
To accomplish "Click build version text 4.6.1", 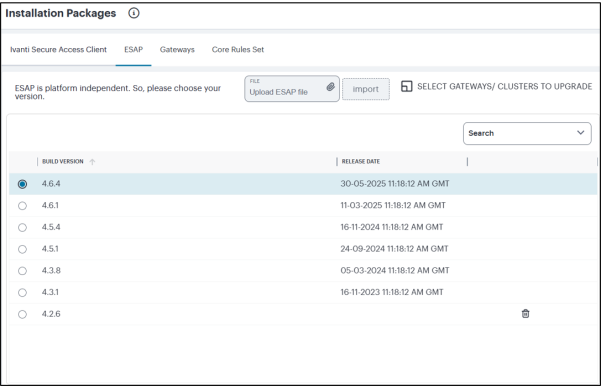I will tap(50, 205).
